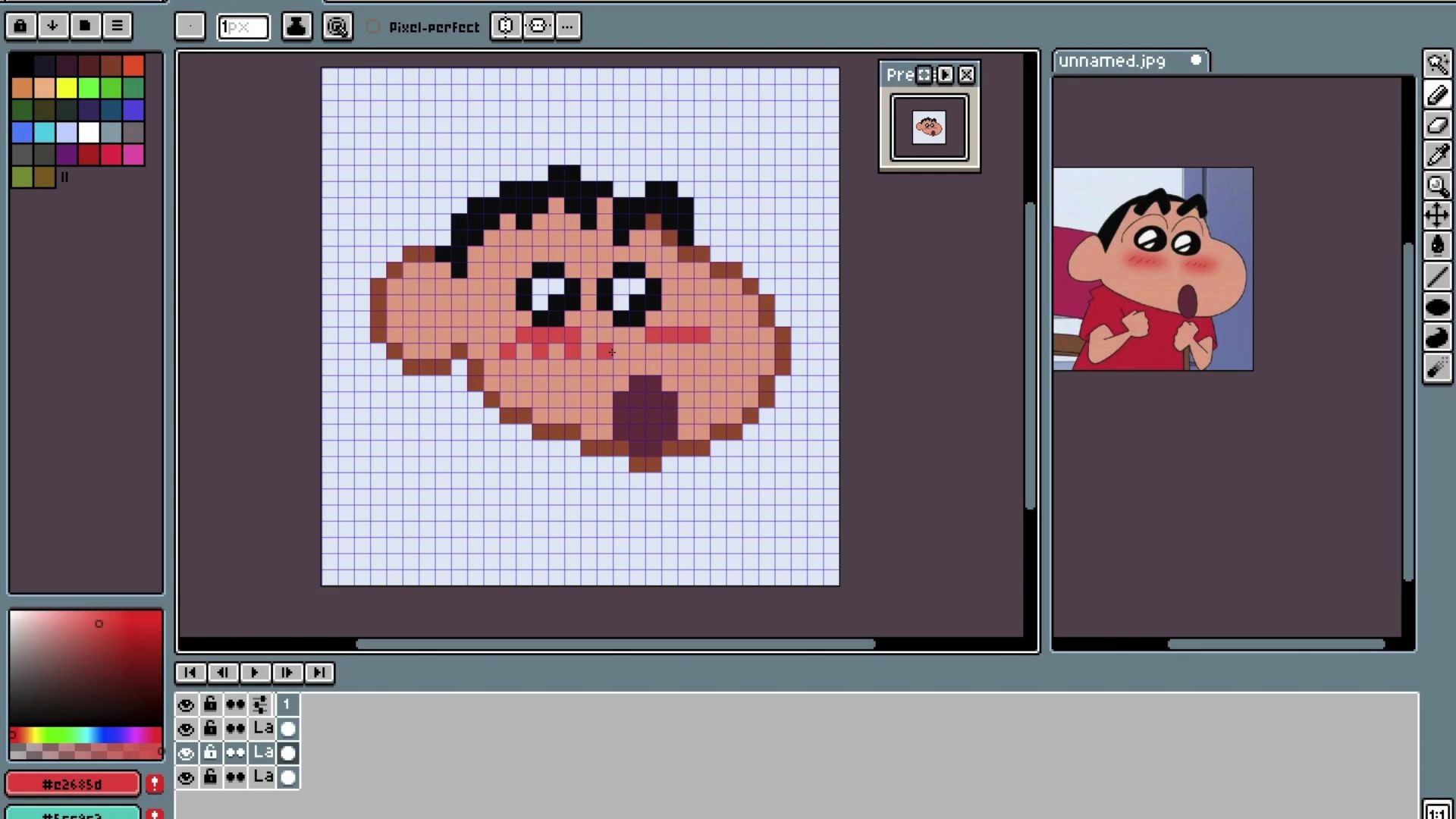Click the checkered alpha slider
This screenshot has width=1456, height=819.
click(x=86, y=752)
